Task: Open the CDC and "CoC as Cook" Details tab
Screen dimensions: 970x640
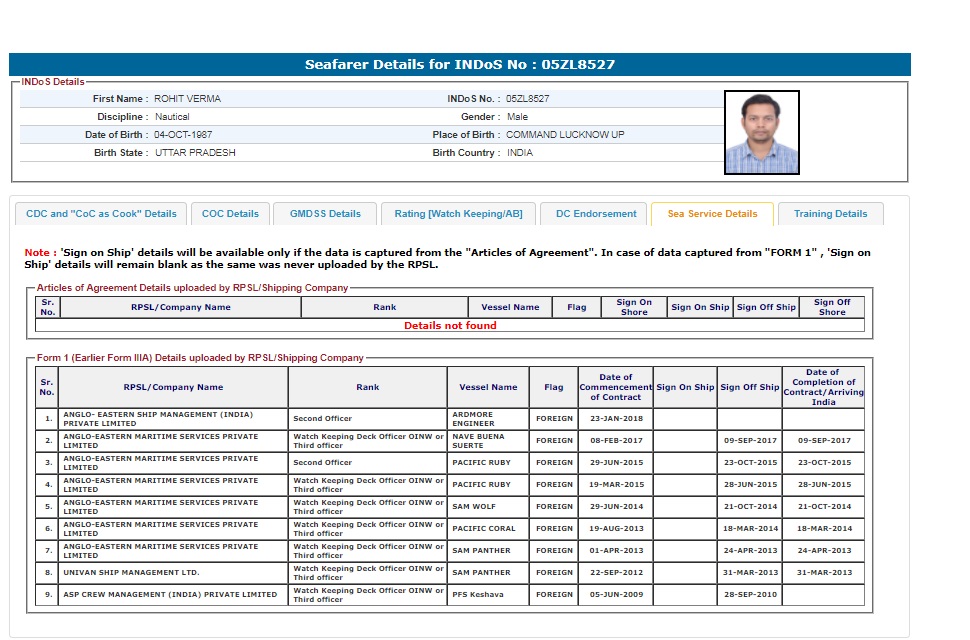Action: [101, 214]
